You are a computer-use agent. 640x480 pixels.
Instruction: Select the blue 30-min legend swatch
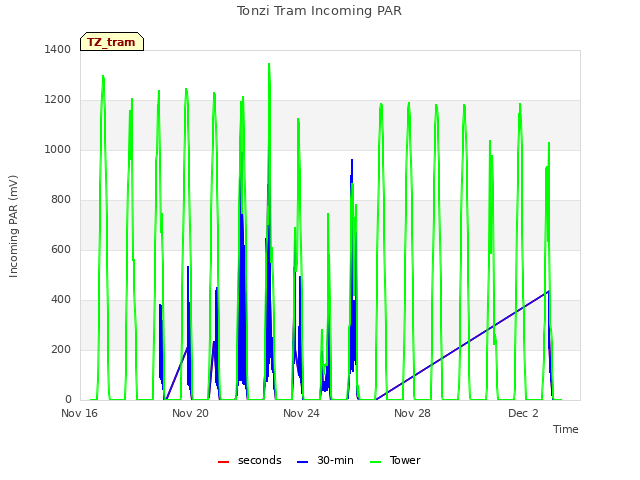pos(302,462)
